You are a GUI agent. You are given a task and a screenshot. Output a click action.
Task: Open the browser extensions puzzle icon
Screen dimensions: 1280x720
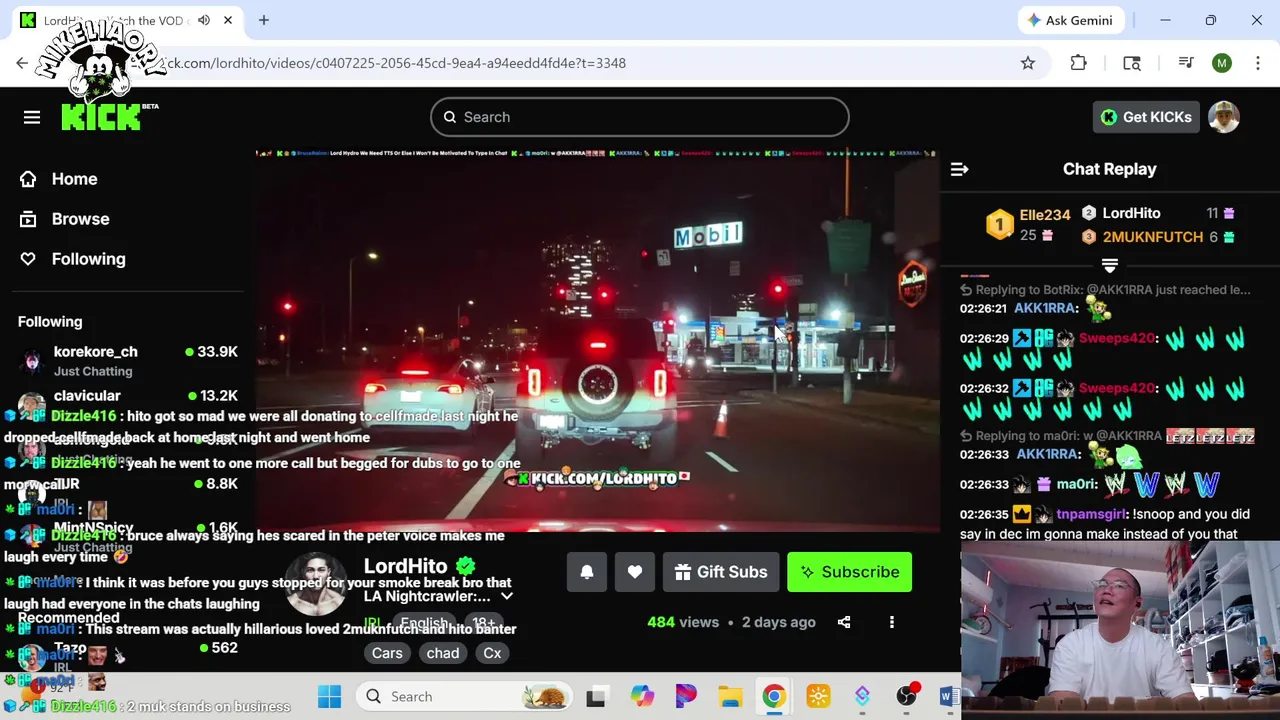click(1078, 63)
